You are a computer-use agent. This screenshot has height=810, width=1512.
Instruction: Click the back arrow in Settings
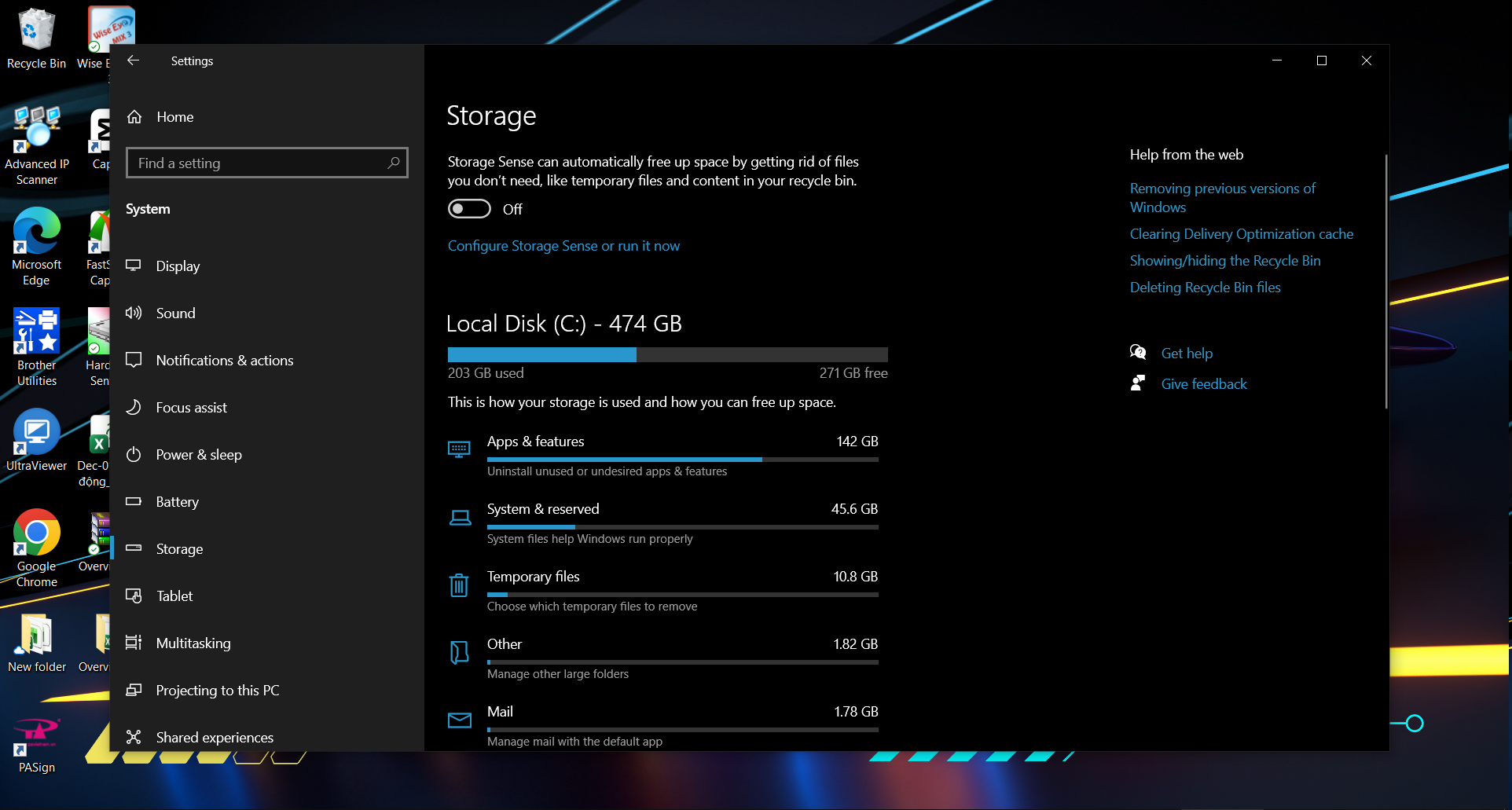(x=134, y=60)
